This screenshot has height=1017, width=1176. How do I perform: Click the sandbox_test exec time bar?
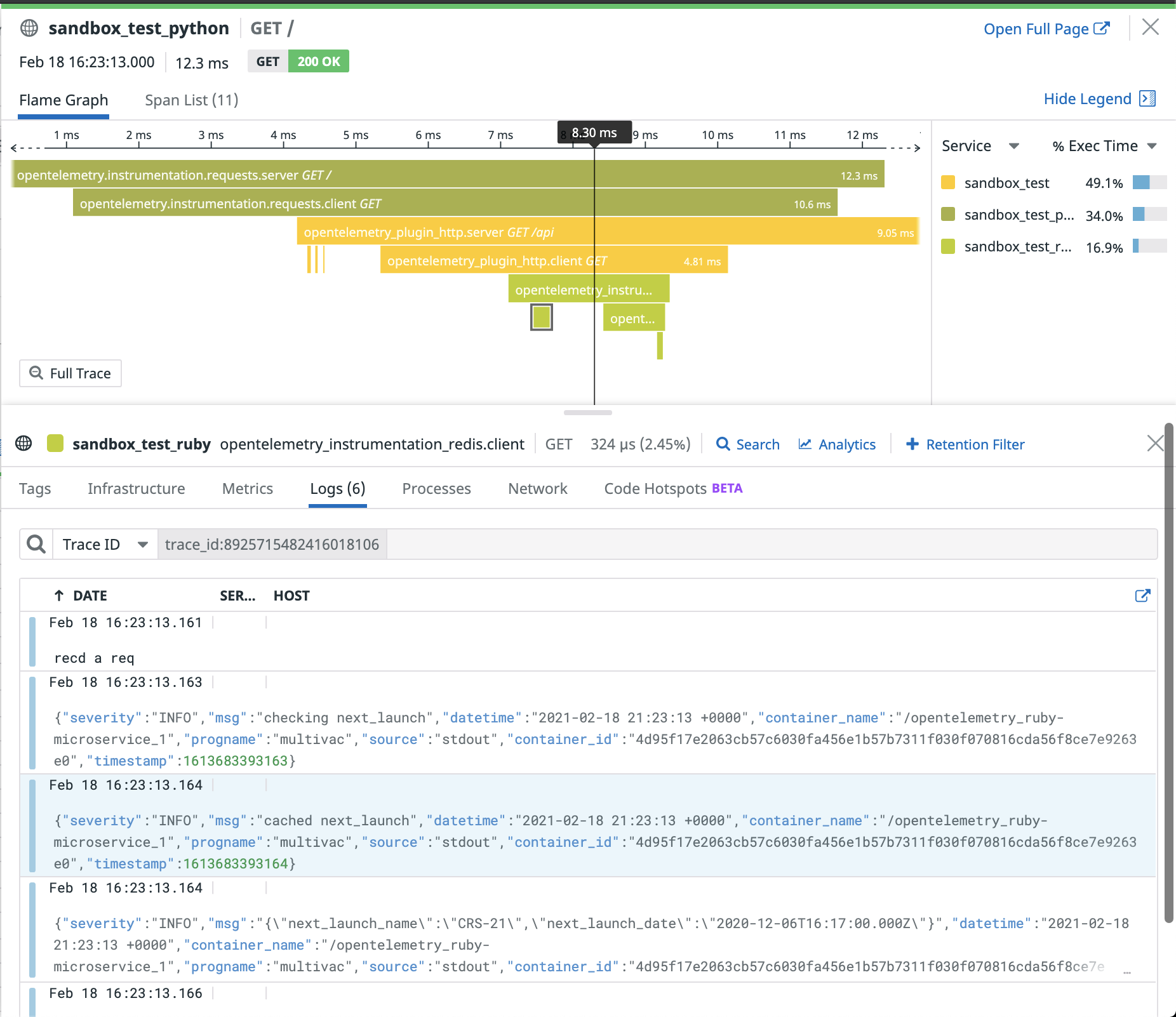tap(1149, 183)
